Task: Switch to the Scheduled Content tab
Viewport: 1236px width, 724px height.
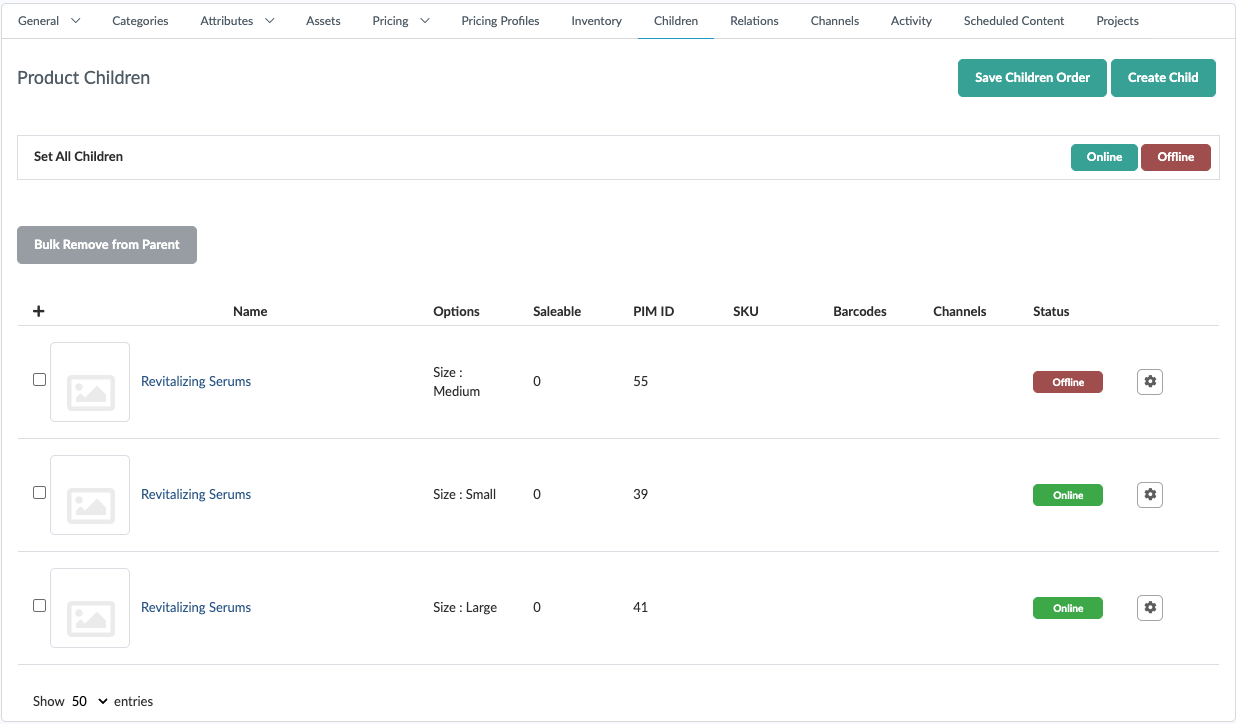Action: [1013, 20]
